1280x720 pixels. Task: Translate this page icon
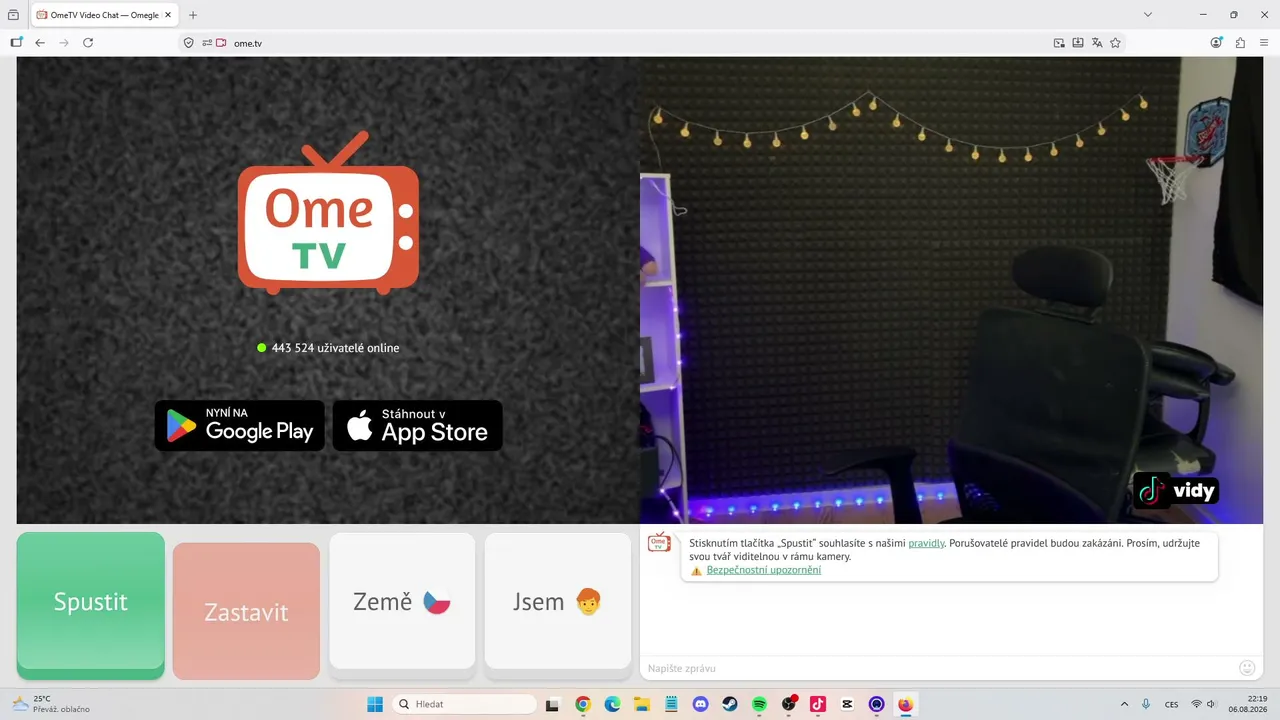[x=1097, y=43]
